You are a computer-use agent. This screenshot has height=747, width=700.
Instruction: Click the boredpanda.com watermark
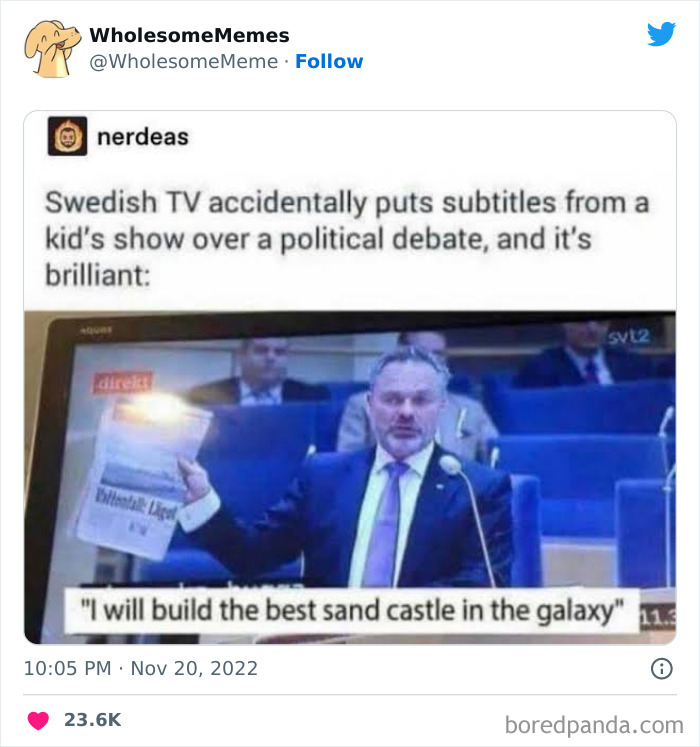[594, 723]
